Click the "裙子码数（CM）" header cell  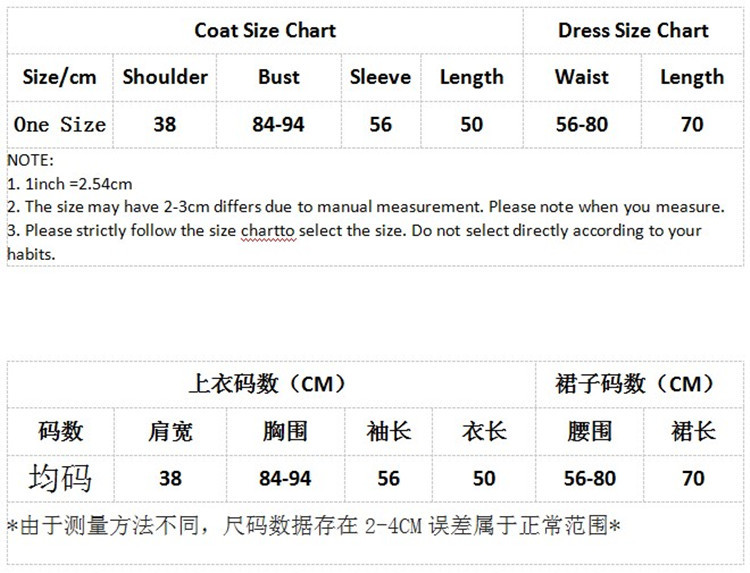point(635,384)
